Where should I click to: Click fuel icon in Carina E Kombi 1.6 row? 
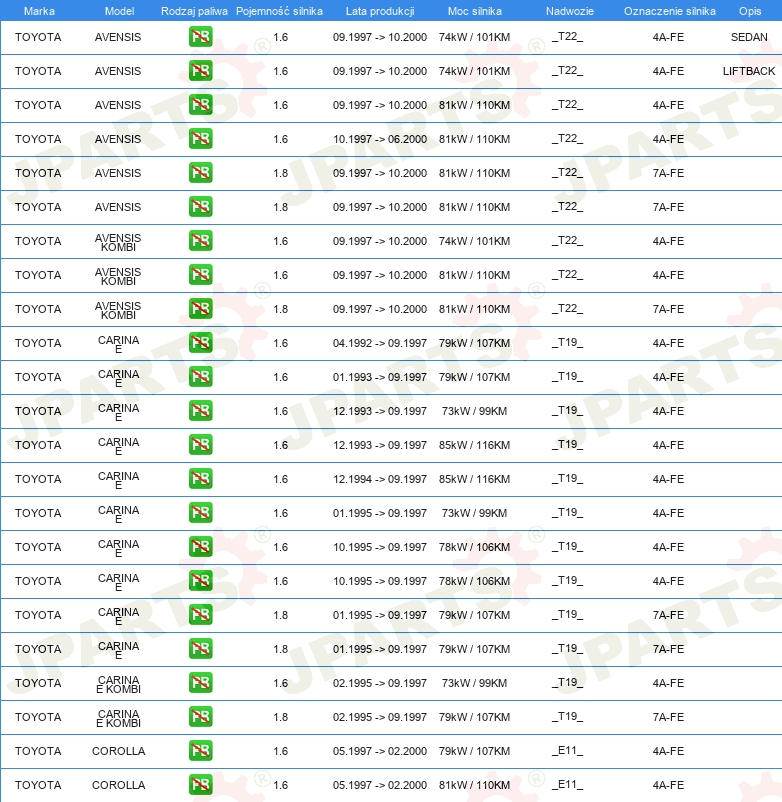point(200,683)
